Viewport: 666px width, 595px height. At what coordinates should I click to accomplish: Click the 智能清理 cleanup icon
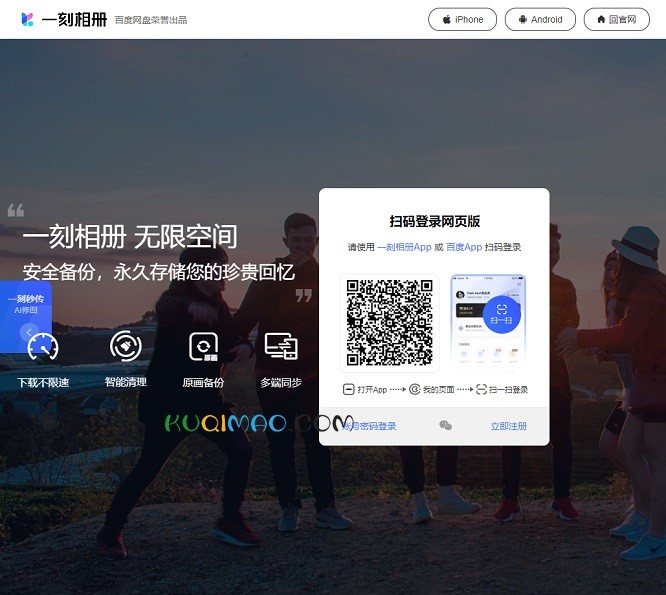(126, 346)
